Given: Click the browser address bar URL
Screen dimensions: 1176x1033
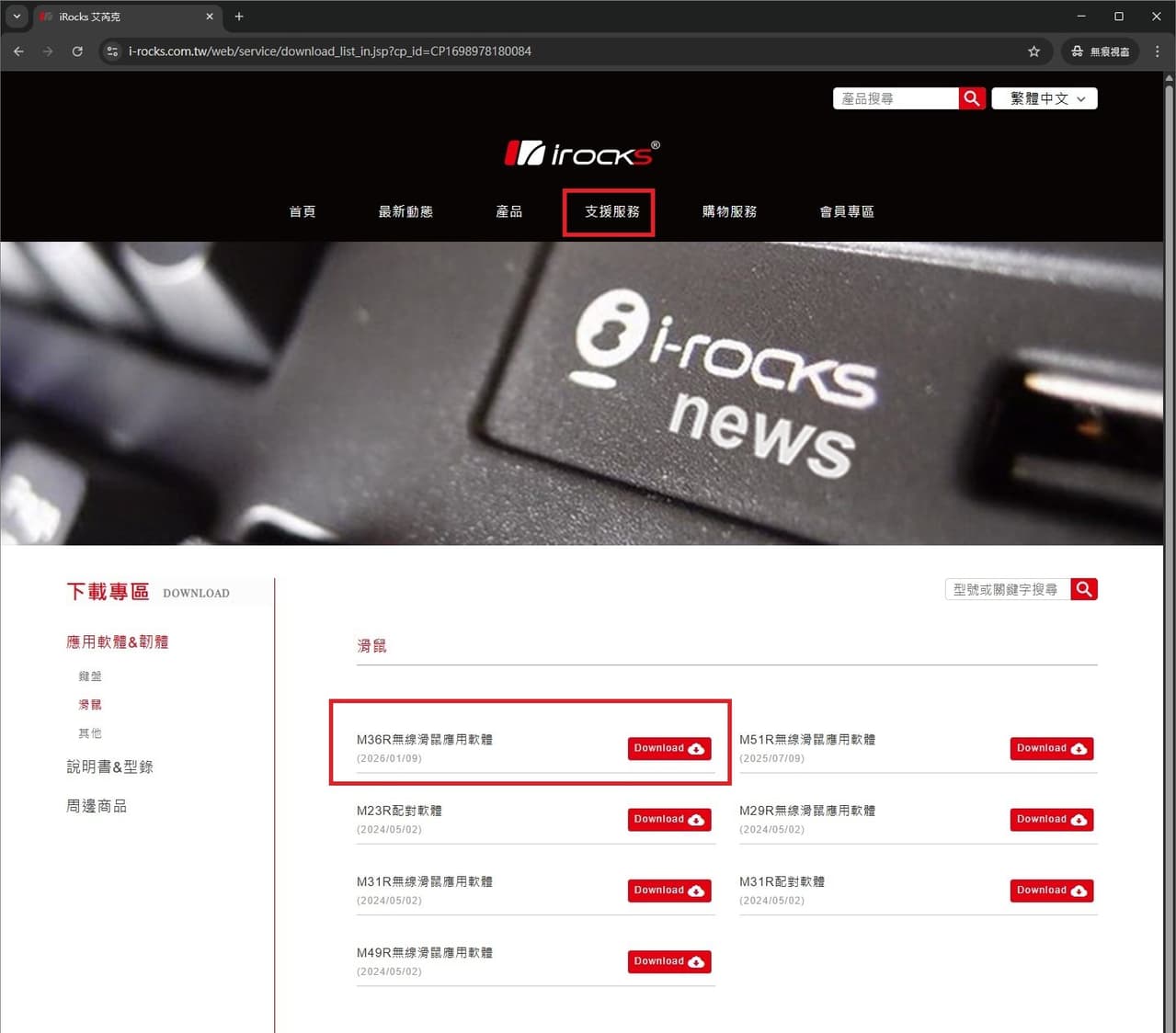Looking at the screenshot, I should click(330, 51).
